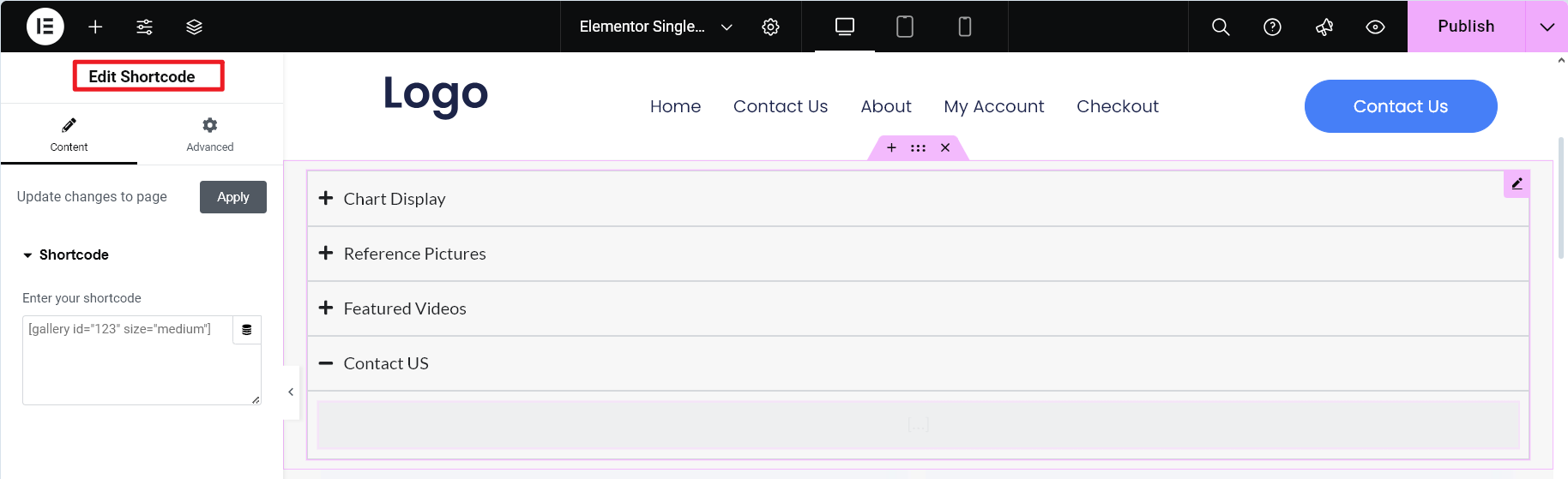The image size is (1568, 479).
Task: Open the Elementor Single document dropdown
Action: pos(655,27)
